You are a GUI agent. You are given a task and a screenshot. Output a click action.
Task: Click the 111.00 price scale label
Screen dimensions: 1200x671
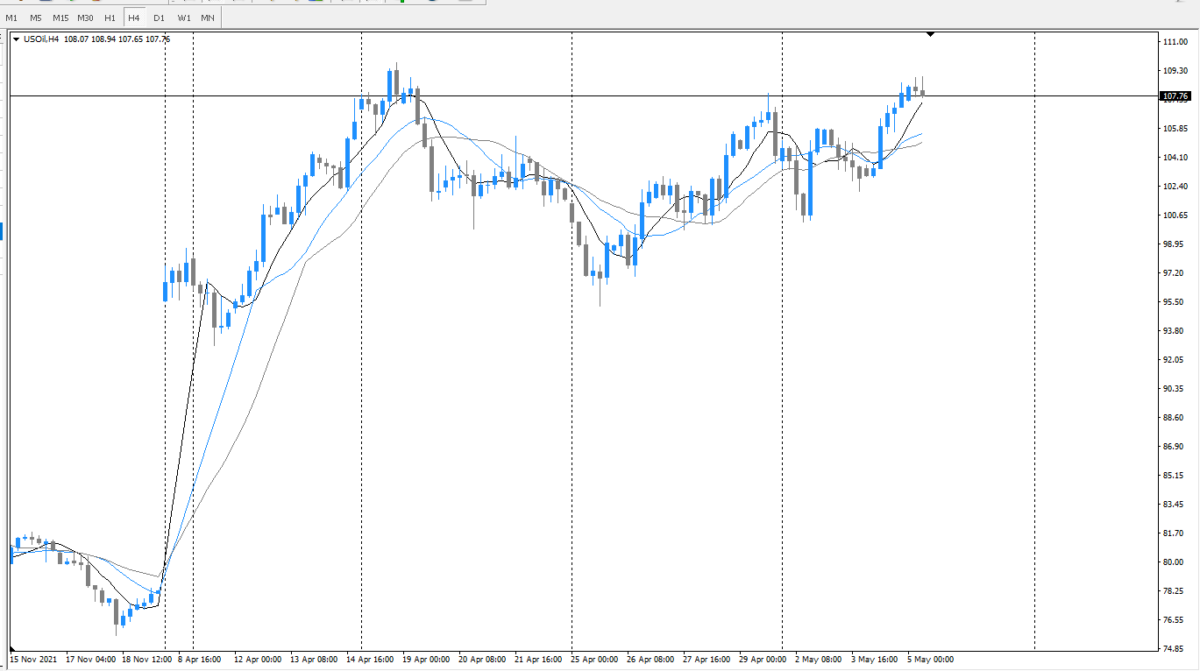[x=1174, y=42]
